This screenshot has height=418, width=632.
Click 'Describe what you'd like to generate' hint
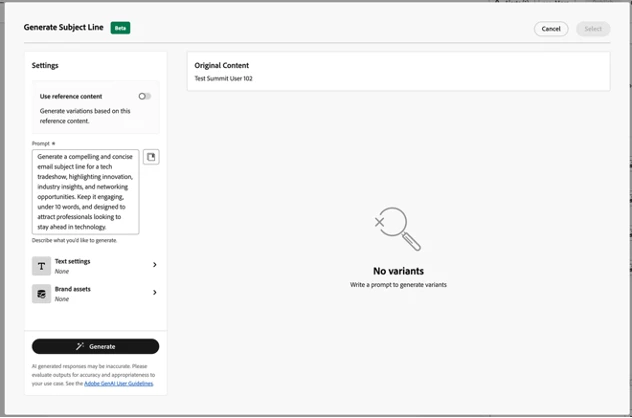coord(75,241)
